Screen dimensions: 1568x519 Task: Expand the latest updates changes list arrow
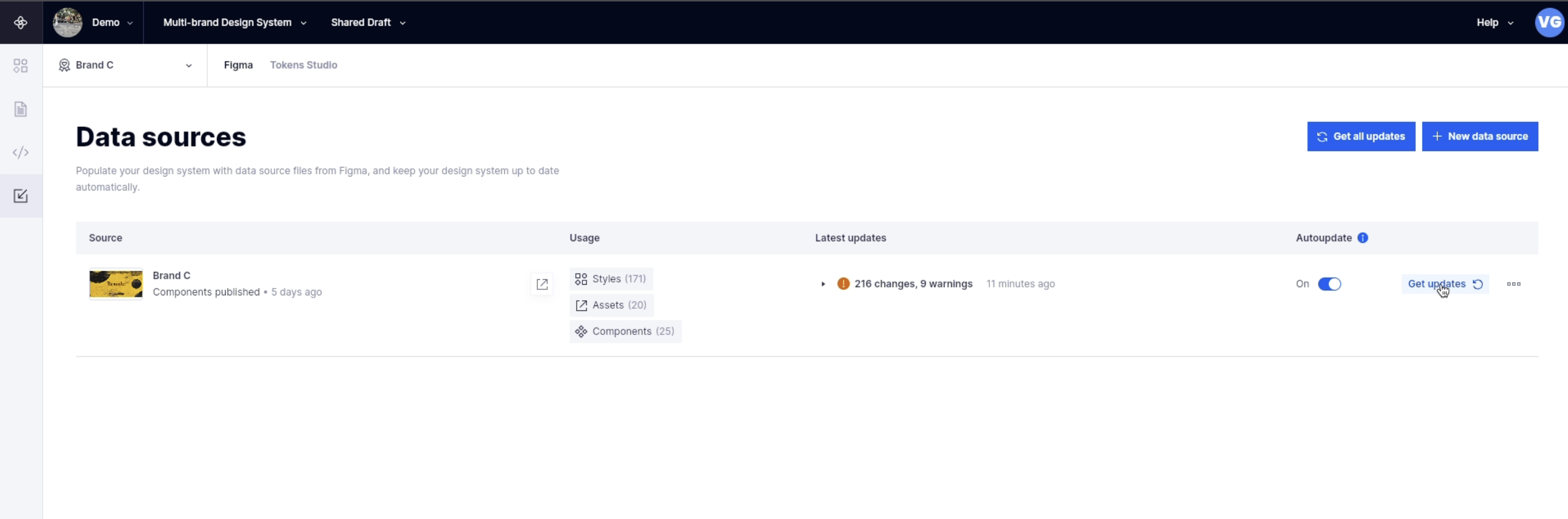click(823, 284)
